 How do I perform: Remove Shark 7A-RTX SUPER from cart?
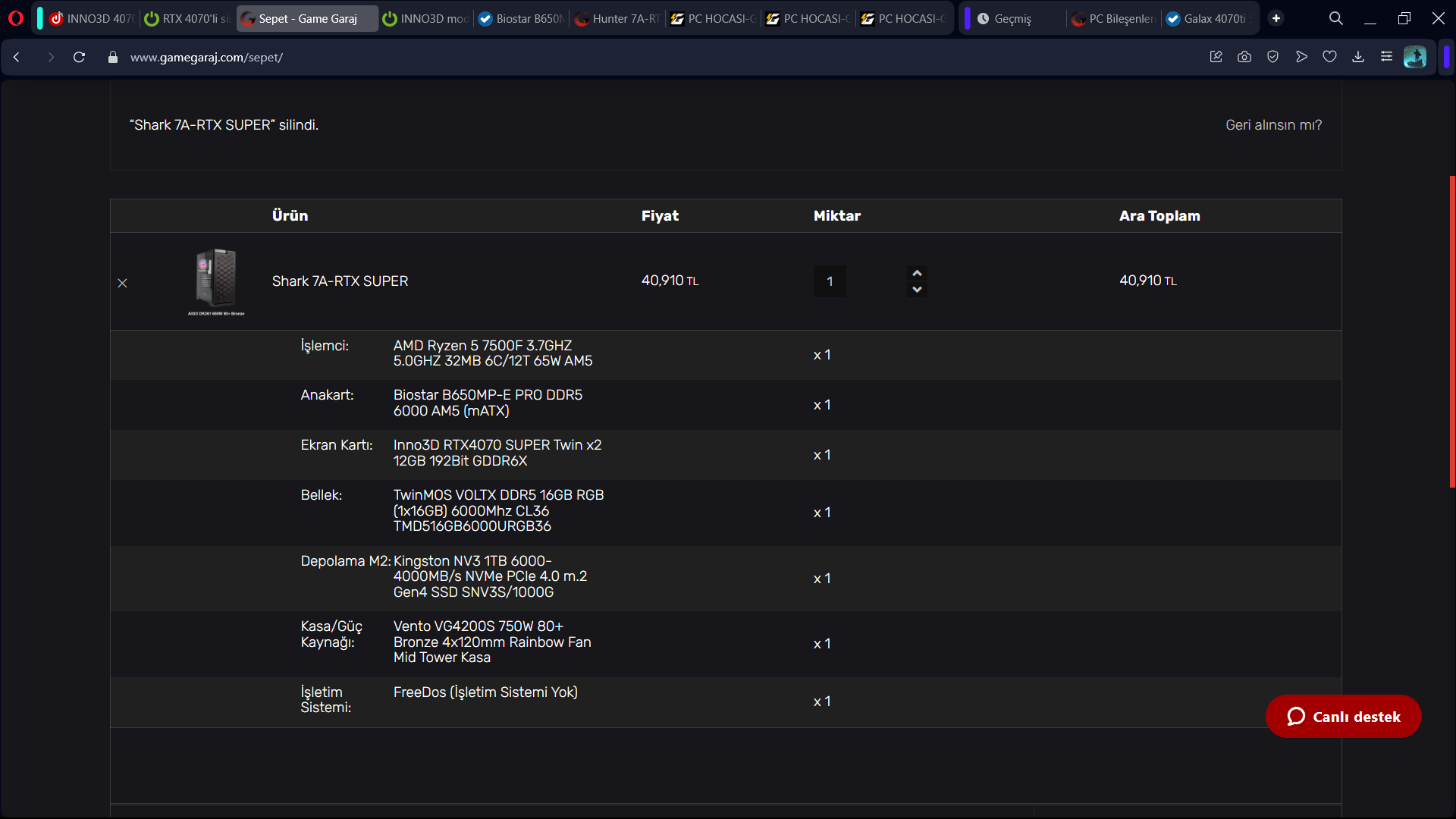pyautogui.click(x=122, y=283)
